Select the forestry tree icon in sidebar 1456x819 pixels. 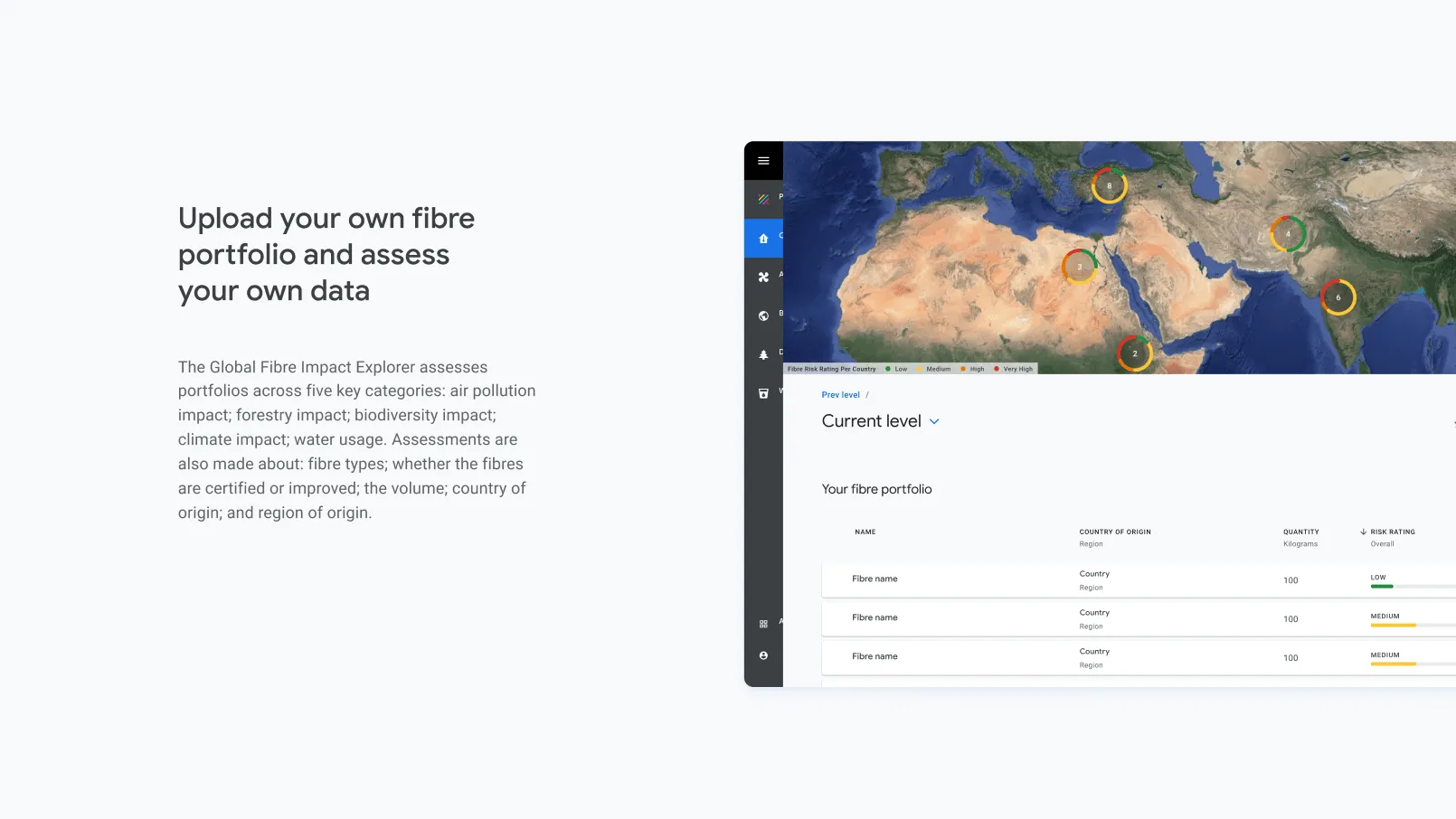click(x=763, y=353)
